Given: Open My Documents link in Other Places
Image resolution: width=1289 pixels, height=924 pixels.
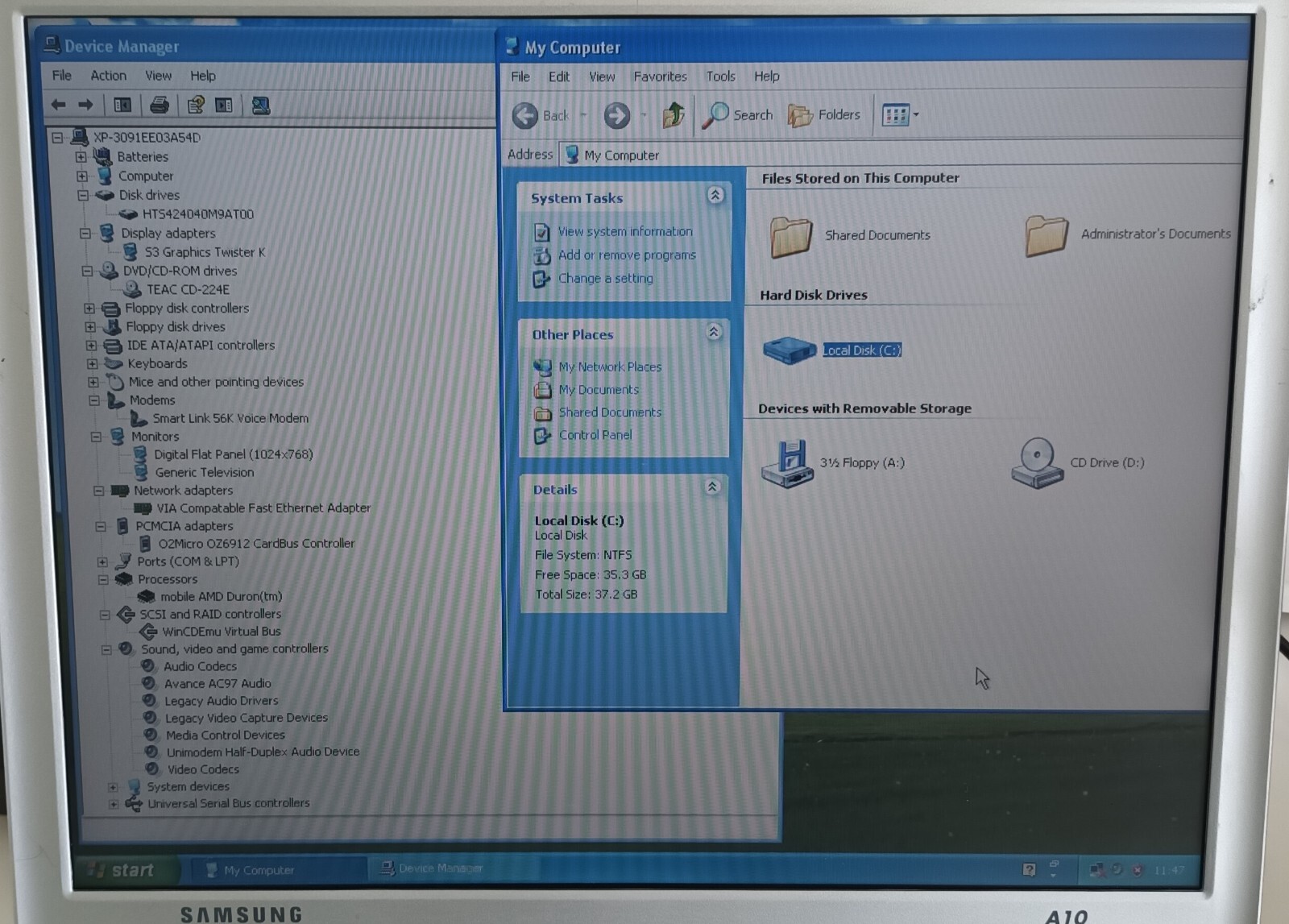Looking at the screenshot, I should (x=599, y=389).
